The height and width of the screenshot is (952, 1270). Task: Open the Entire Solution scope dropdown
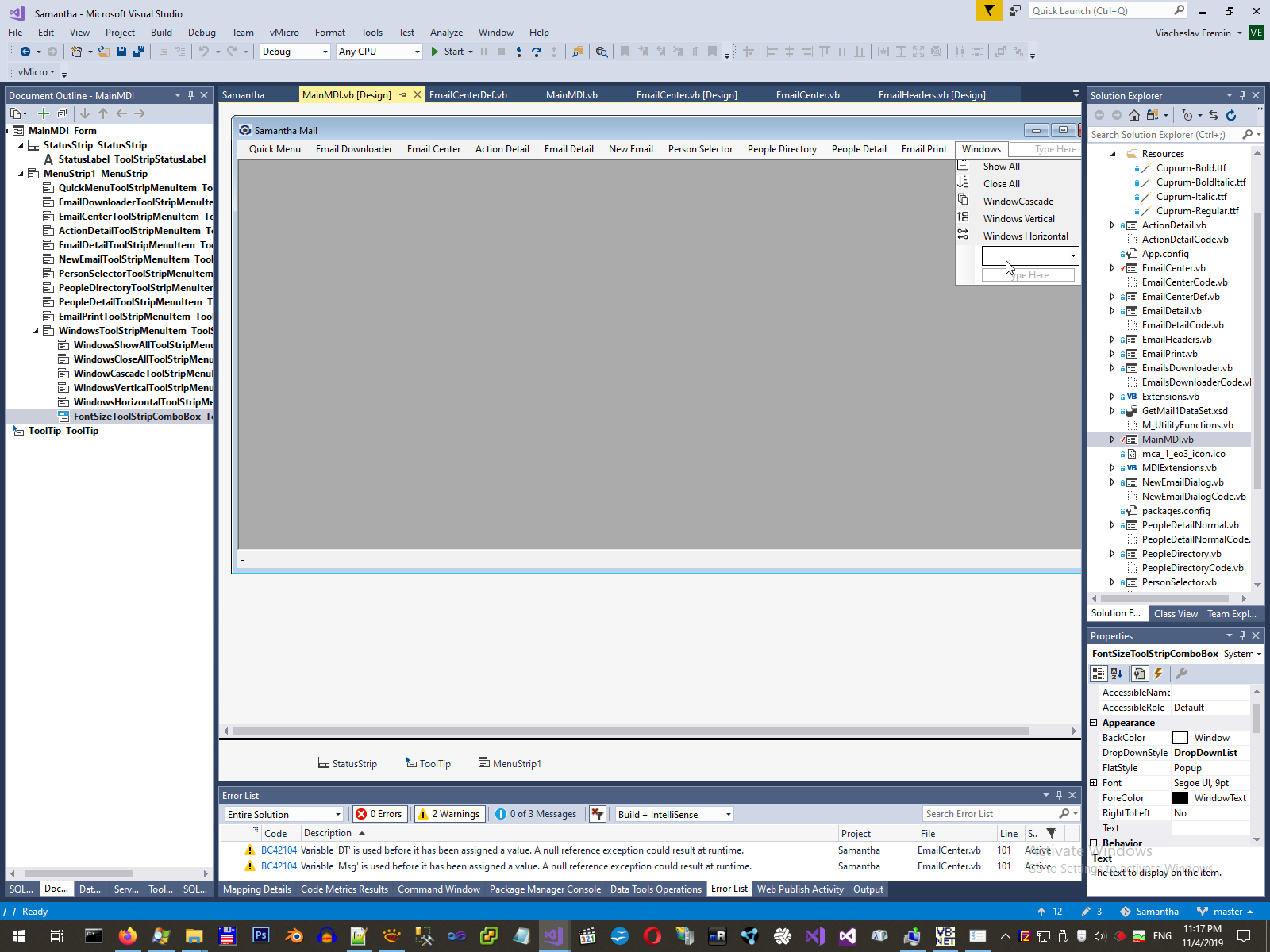pos(284,814)
